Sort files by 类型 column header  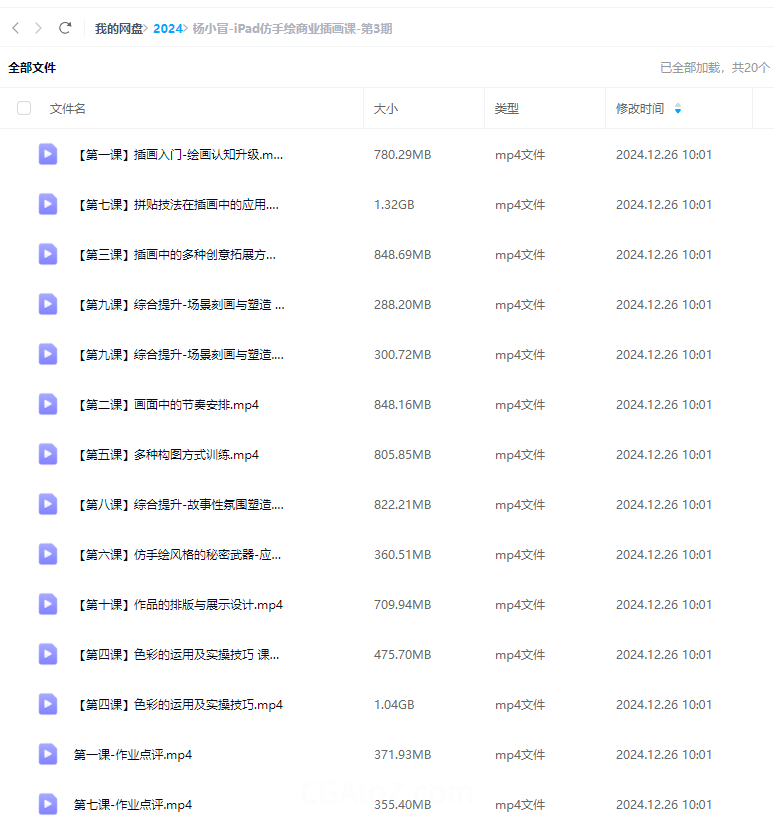pos(507,108)
